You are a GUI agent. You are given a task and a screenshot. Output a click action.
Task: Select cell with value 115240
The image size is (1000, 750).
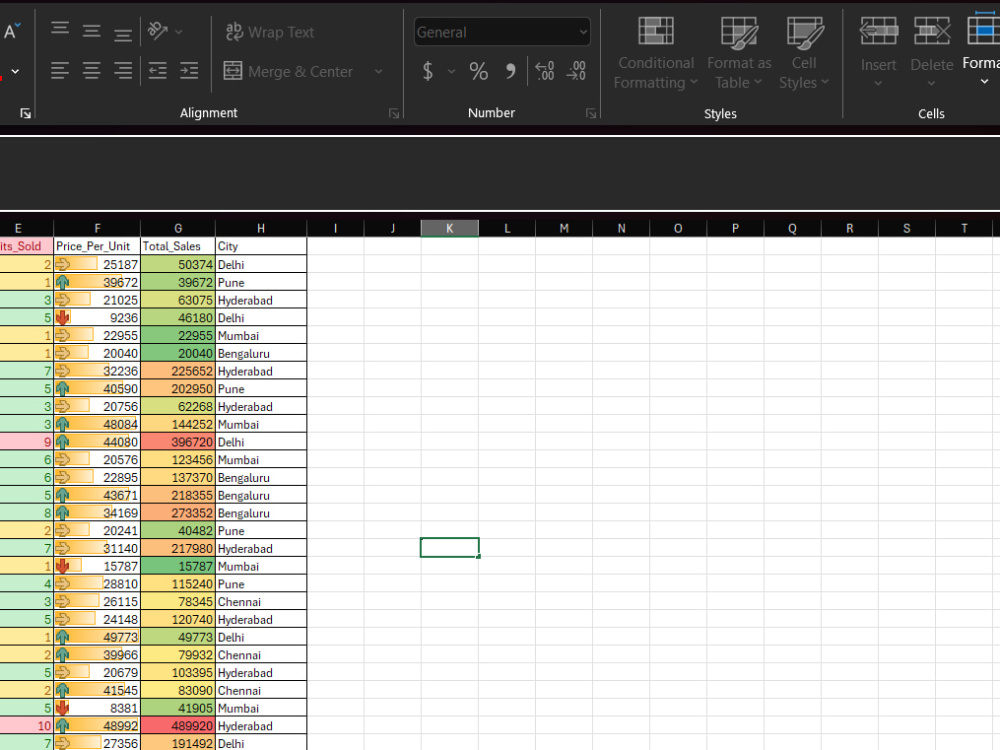tap(178, 584)
